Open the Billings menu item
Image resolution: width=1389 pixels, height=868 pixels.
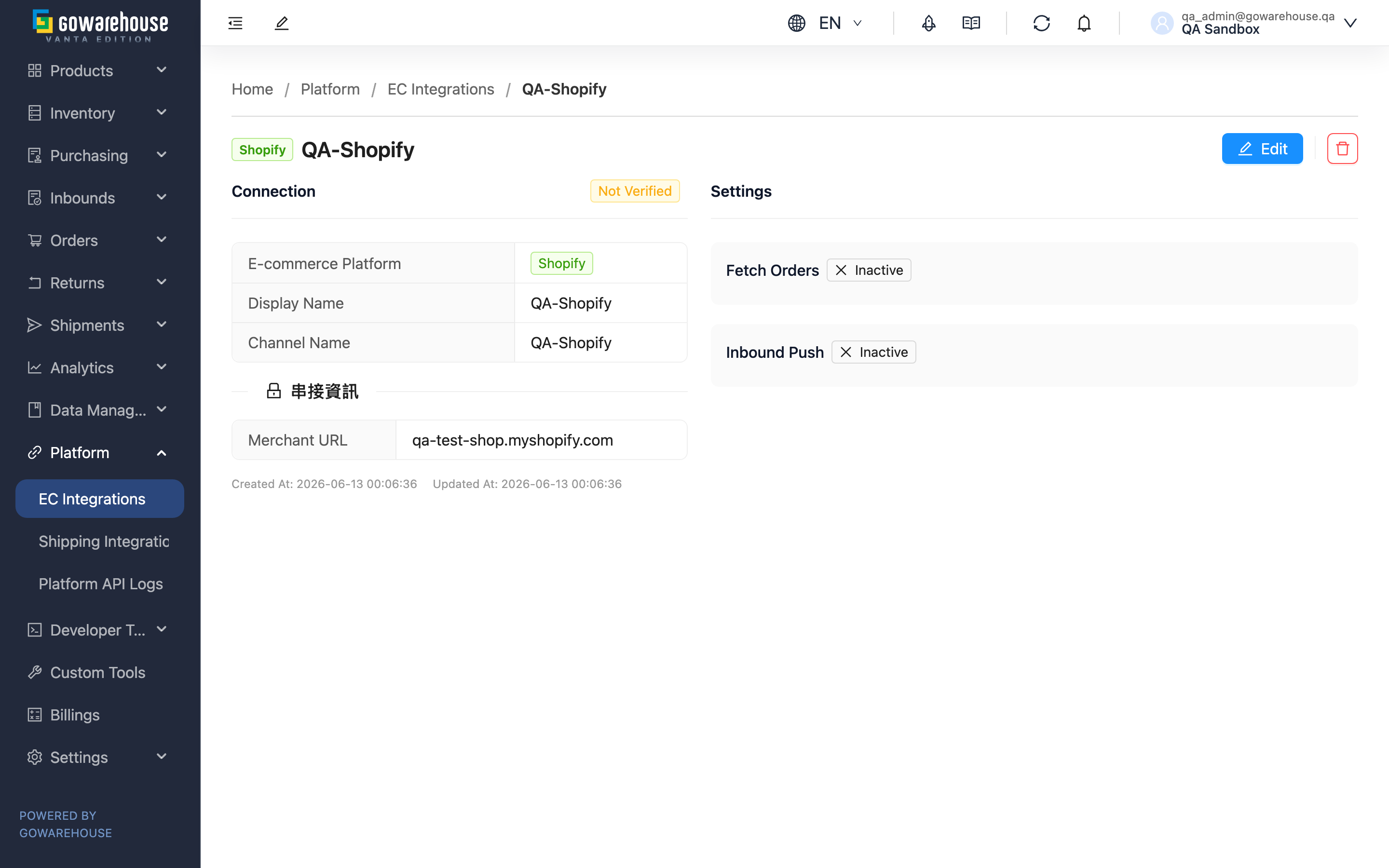(x=75, y=715)
